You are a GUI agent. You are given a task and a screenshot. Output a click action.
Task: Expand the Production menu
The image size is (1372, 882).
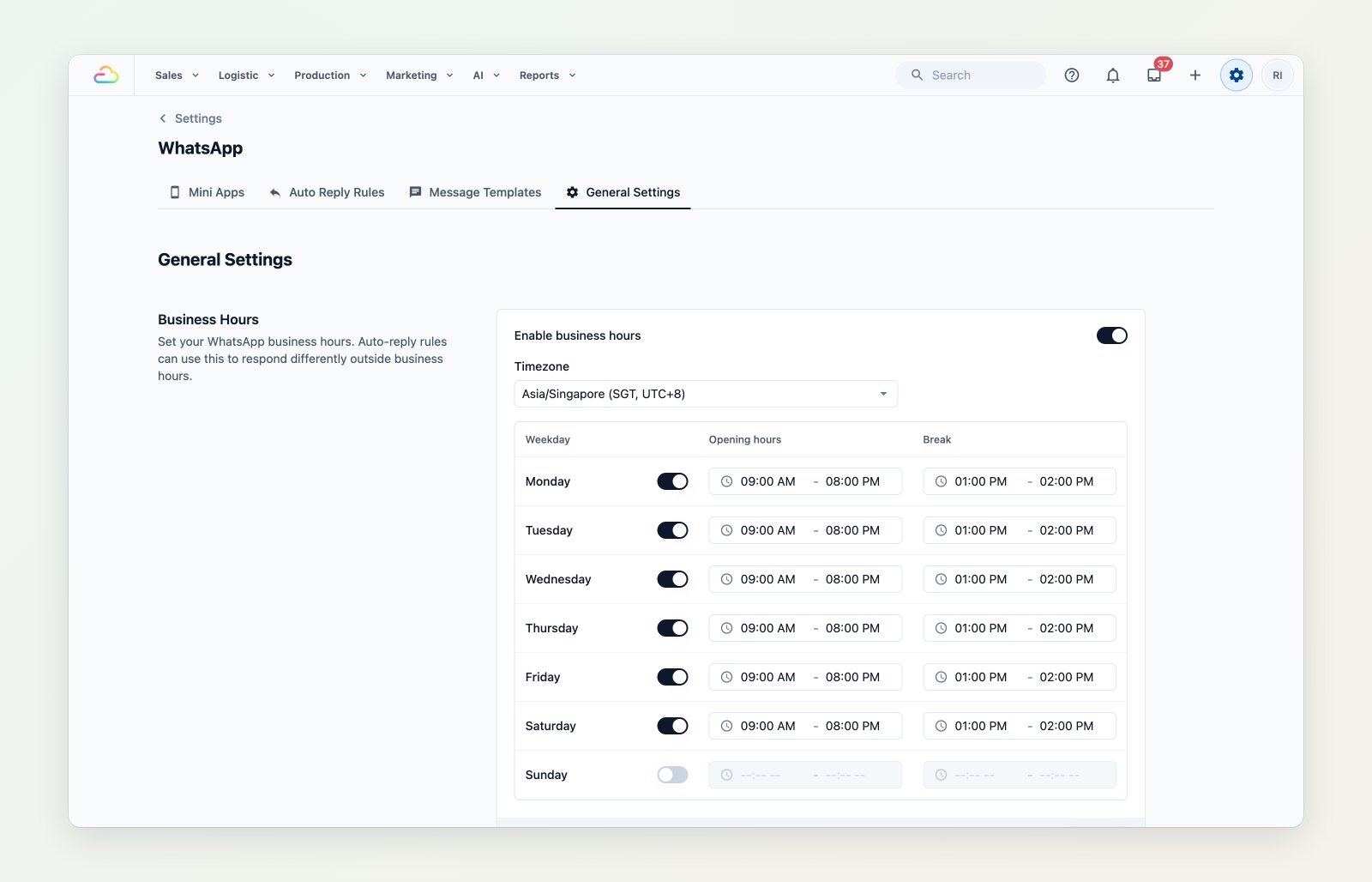tap(330, 76)
